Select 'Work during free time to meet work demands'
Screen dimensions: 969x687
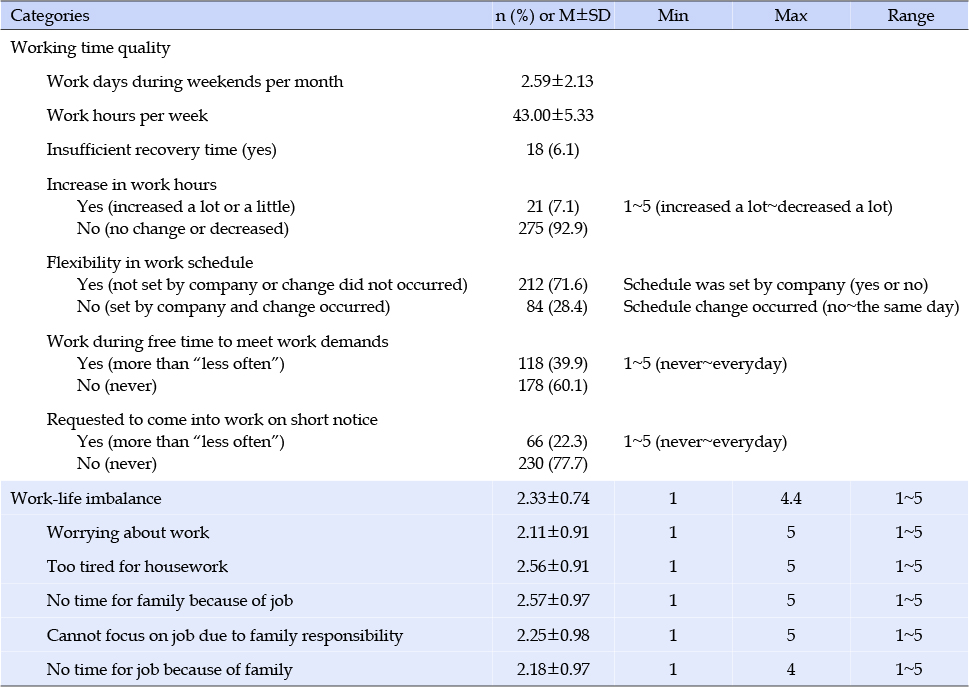tap(218, 342)
